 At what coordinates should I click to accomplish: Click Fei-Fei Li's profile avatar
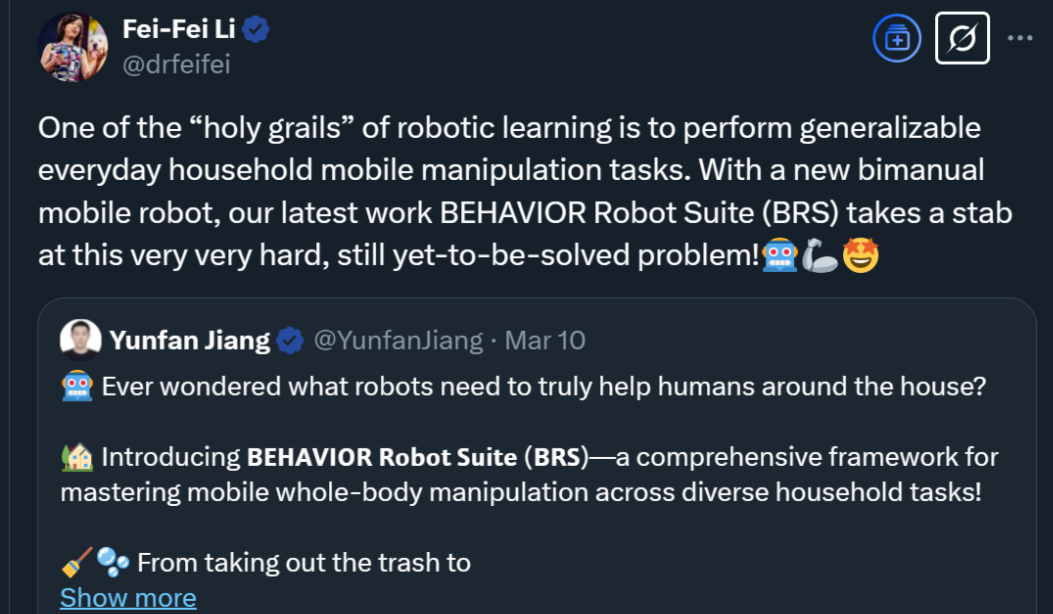pyautogui.click(x=72, y=47)
